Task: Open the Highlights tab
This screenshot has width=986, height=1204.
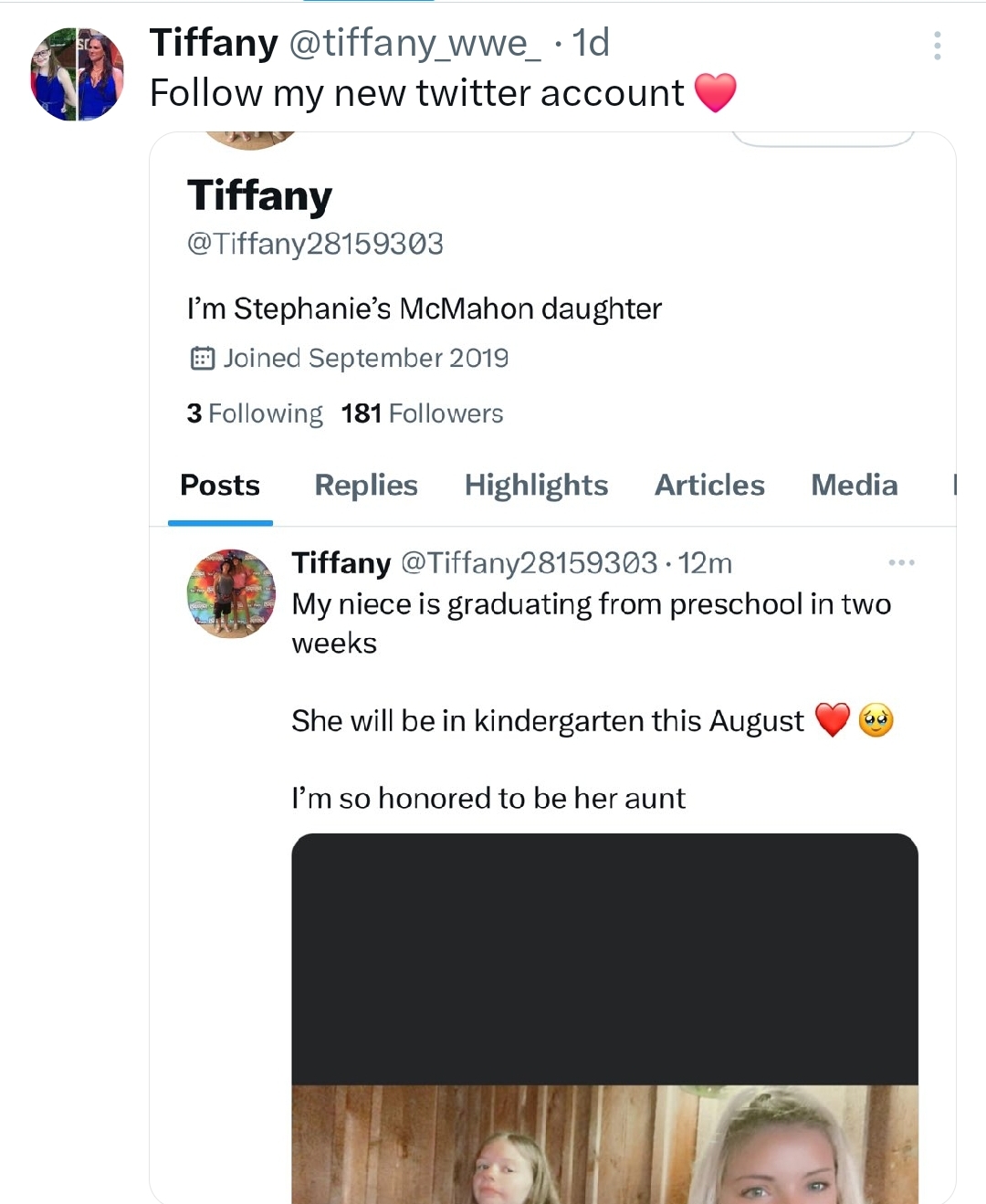Action: coord(536,485)
